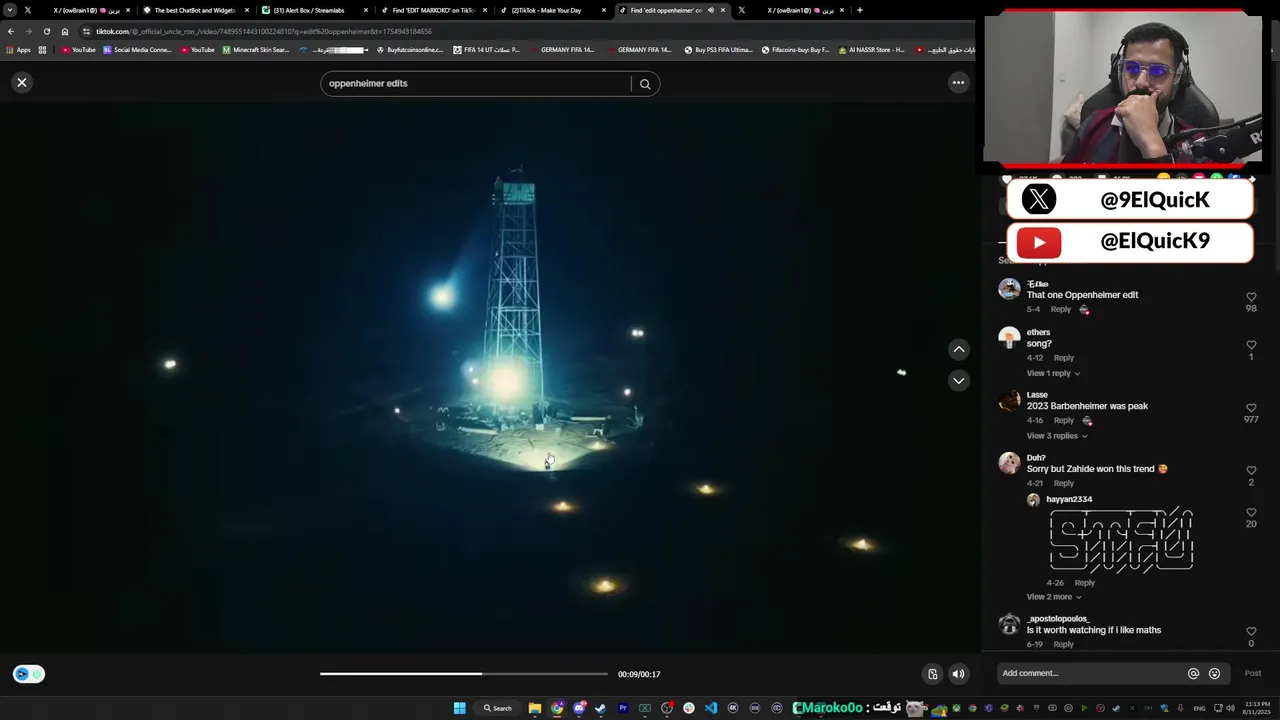1280x720 pixels.
Task: Open a new browser tab
Action: point(860,10)
